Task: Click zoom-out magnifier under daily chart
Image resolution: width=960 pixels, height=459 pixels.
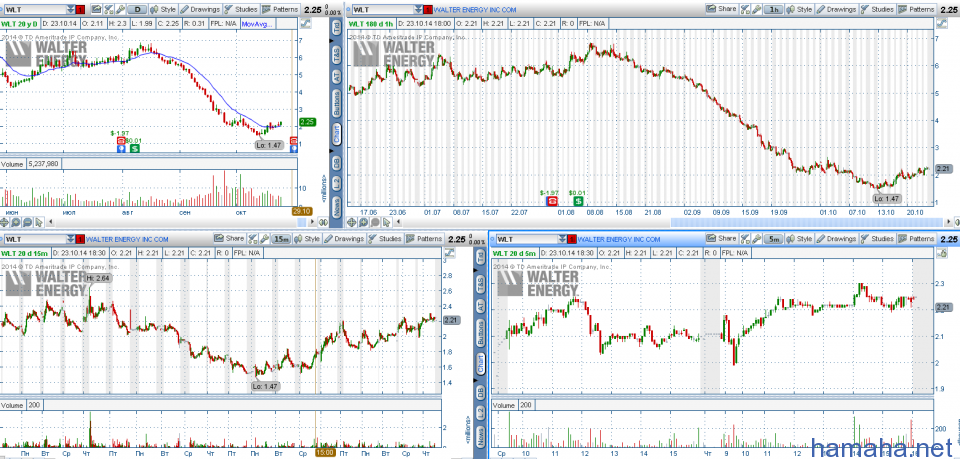Action: point(28,222)
